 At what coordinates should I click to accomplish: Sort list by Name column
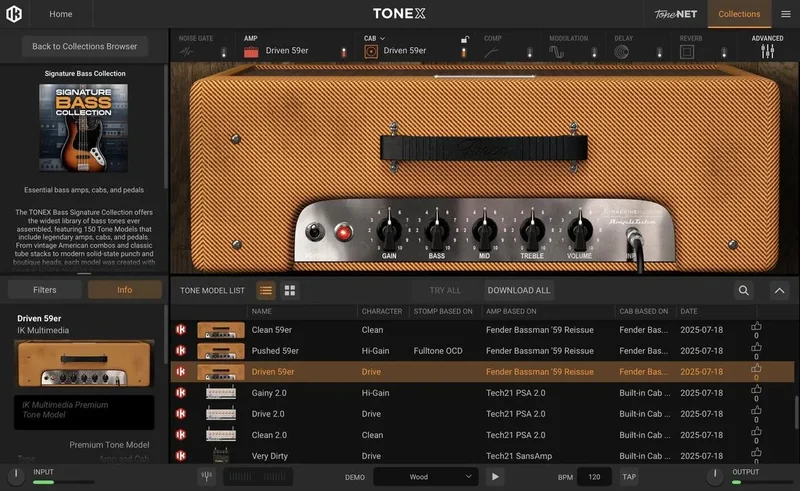coord(261,311)
